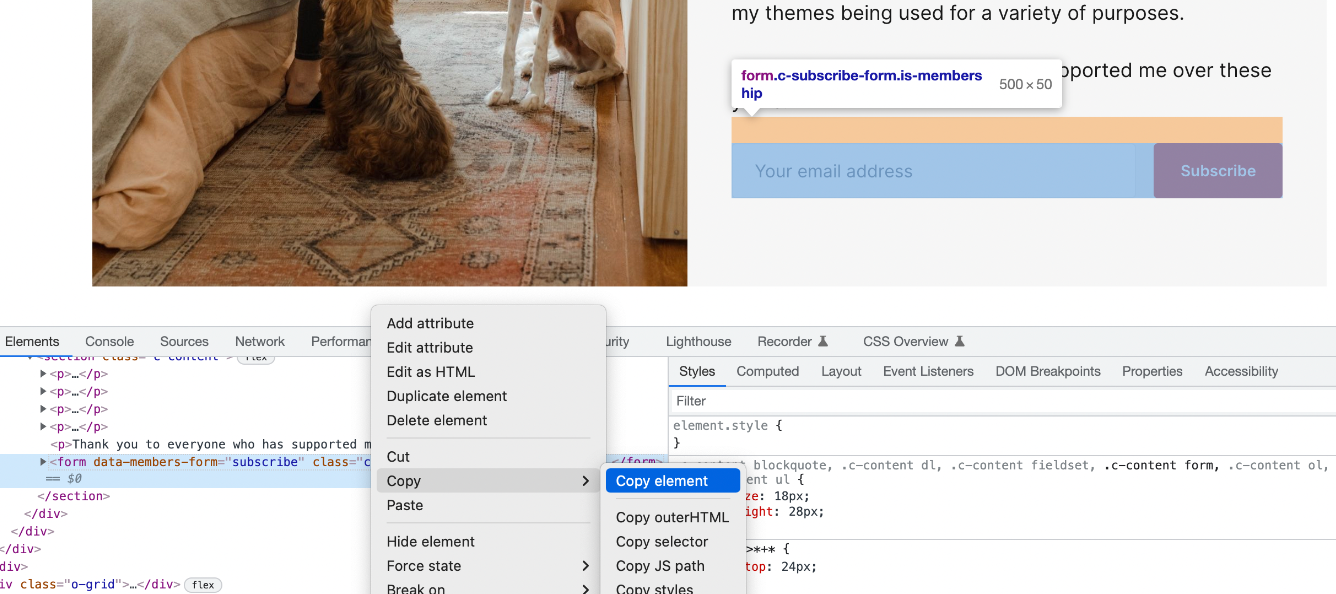Click the CSS Overview beaker icon
This screenshot has height=594, width=1336.
[959, 341]
